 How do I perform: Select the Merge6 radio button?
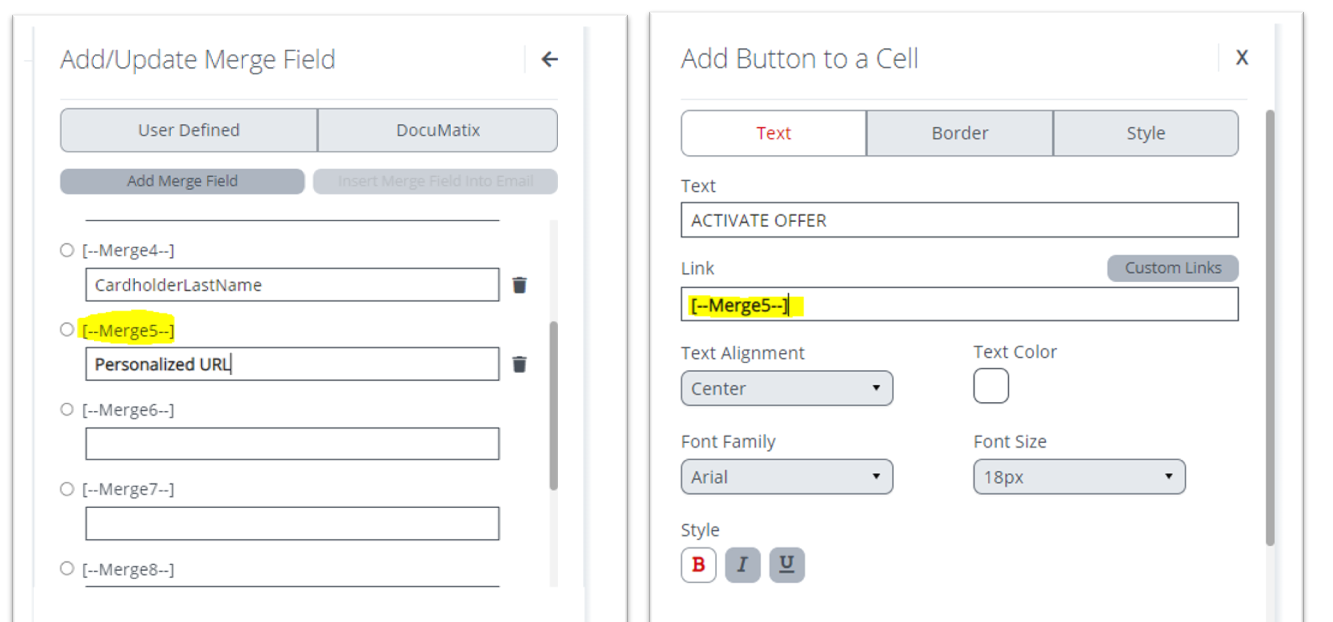click(x=67, y=409)
